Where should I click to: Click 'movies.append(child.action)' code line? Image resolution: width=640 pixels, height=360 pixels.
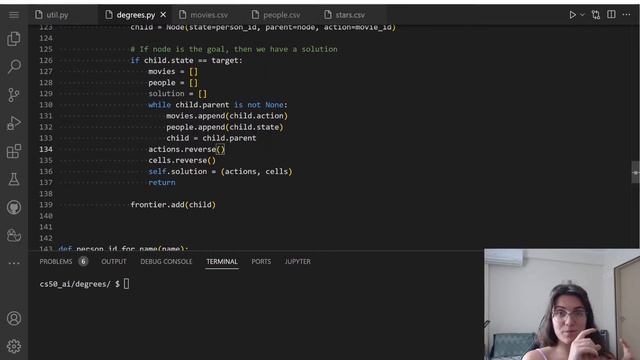[227, 116]
